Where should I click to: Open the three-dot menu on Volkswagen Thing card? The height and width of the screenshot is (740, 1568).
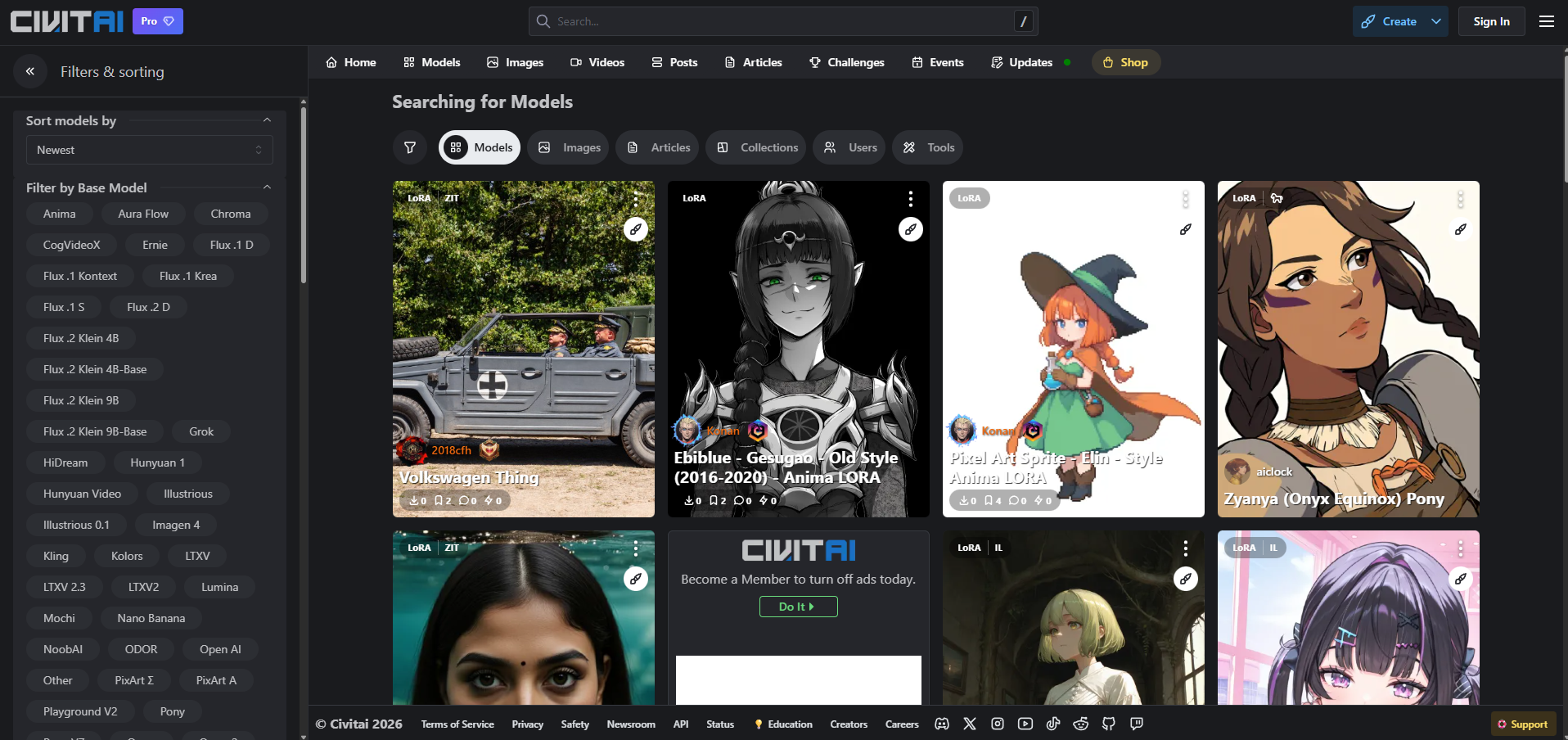click(x=636, y=199)
